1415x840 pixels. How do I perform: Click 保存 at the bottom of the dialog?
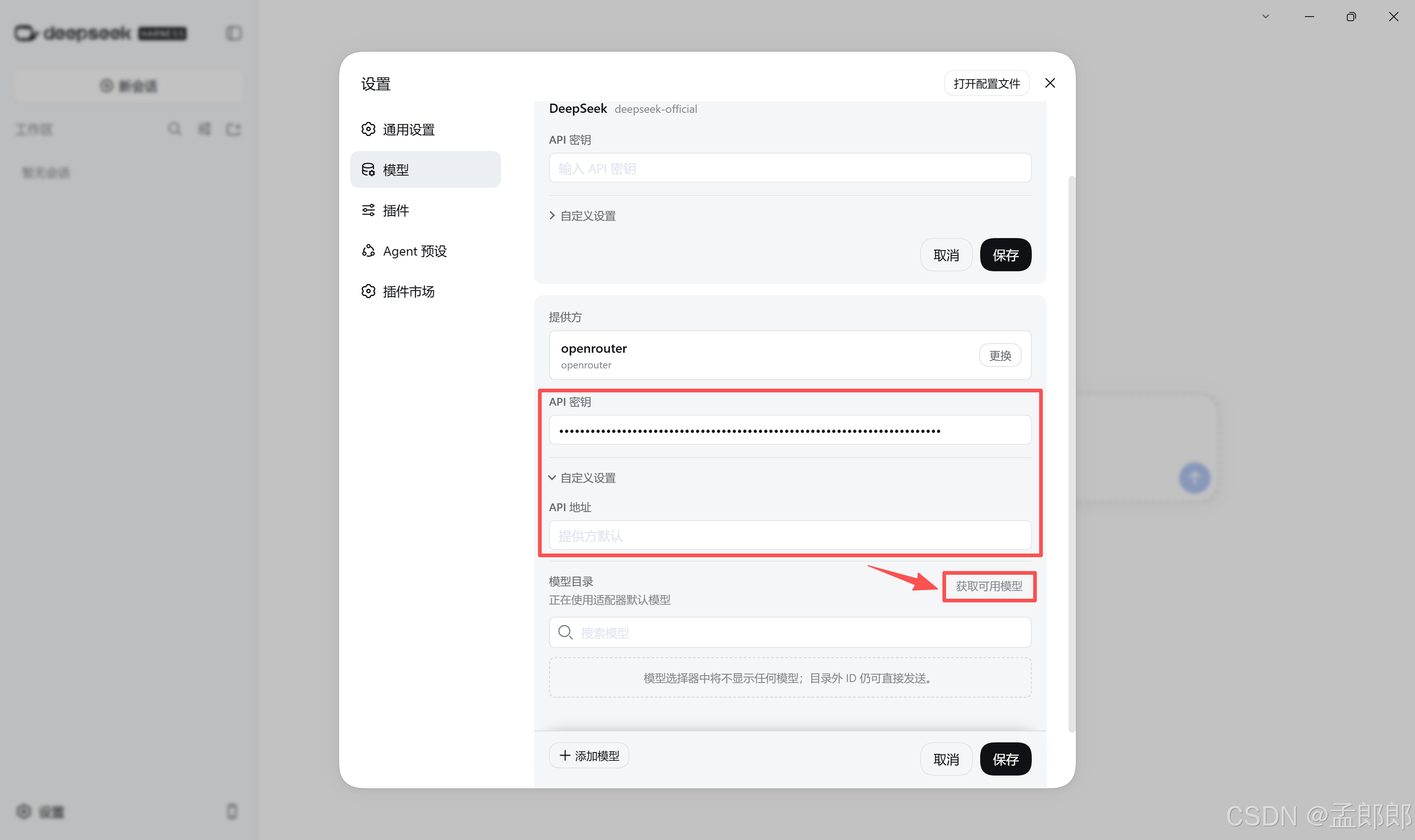coord(1005,759)
